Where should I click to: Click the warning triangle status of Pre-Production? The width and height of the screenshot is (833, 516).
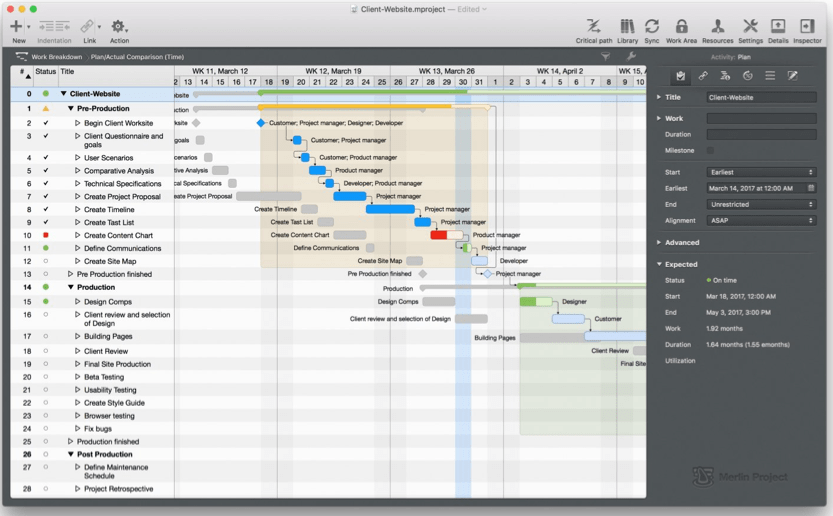[x=46, y=108]
